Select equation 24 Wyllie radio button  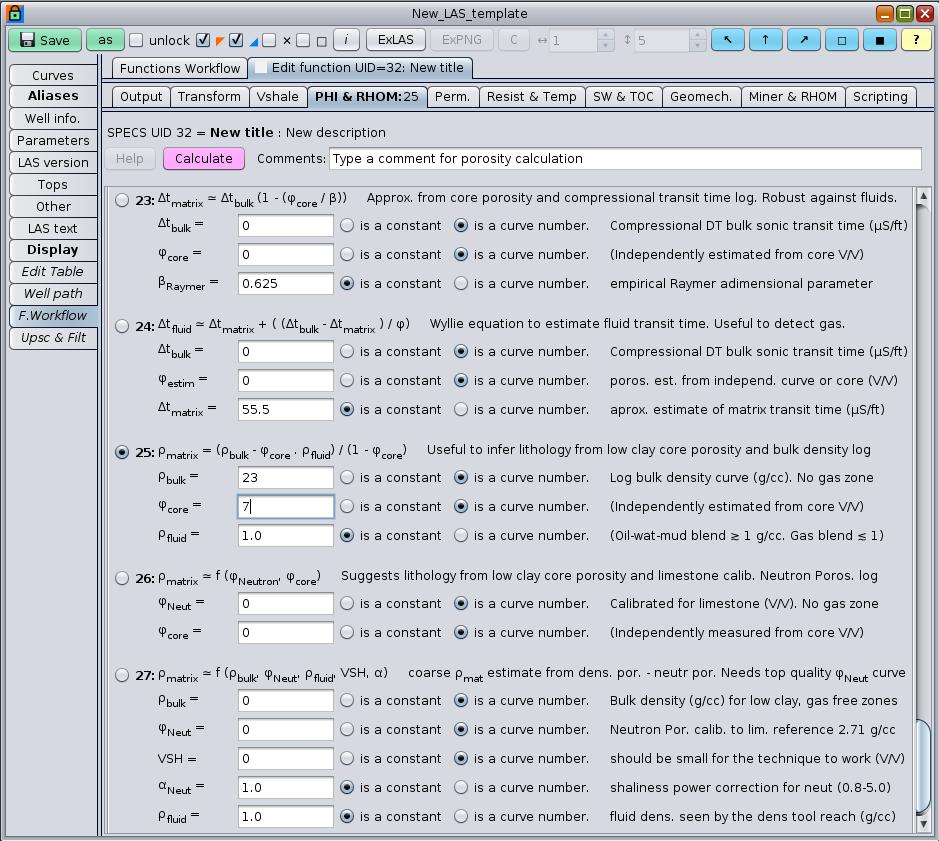[122, 326]
